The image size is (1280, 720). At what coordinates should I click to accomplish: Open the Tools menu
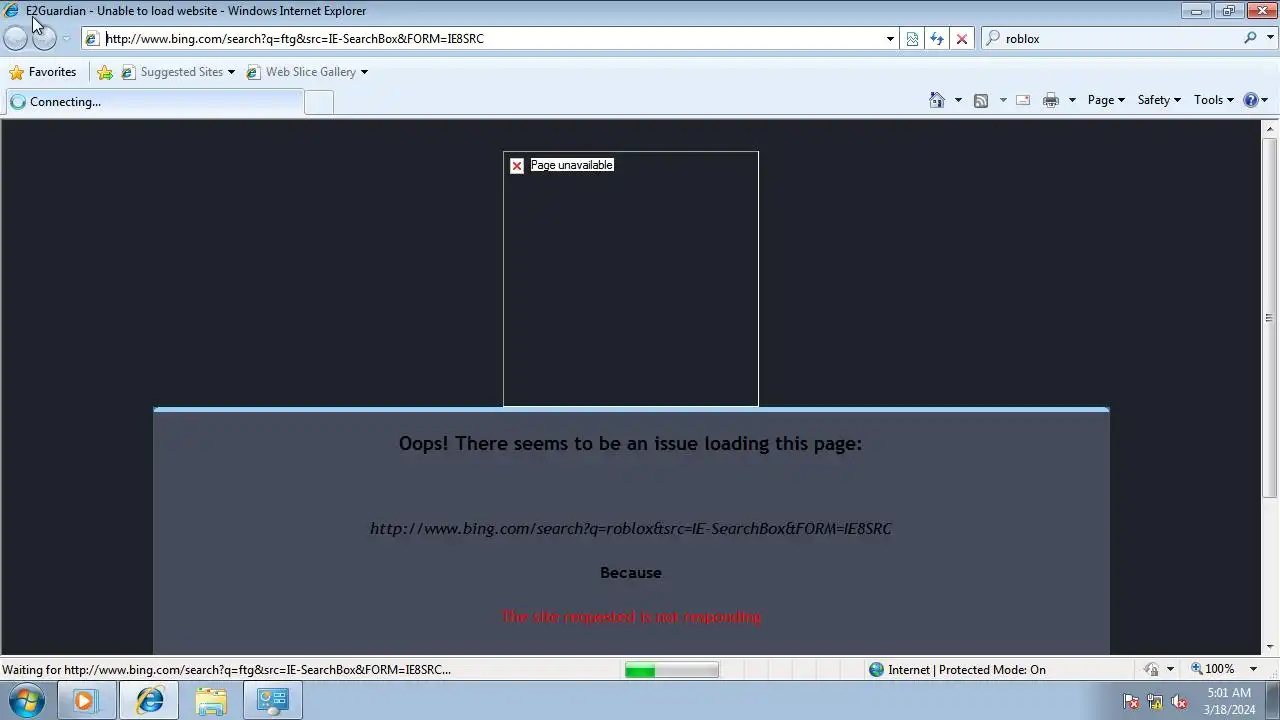coord(1214,100)
